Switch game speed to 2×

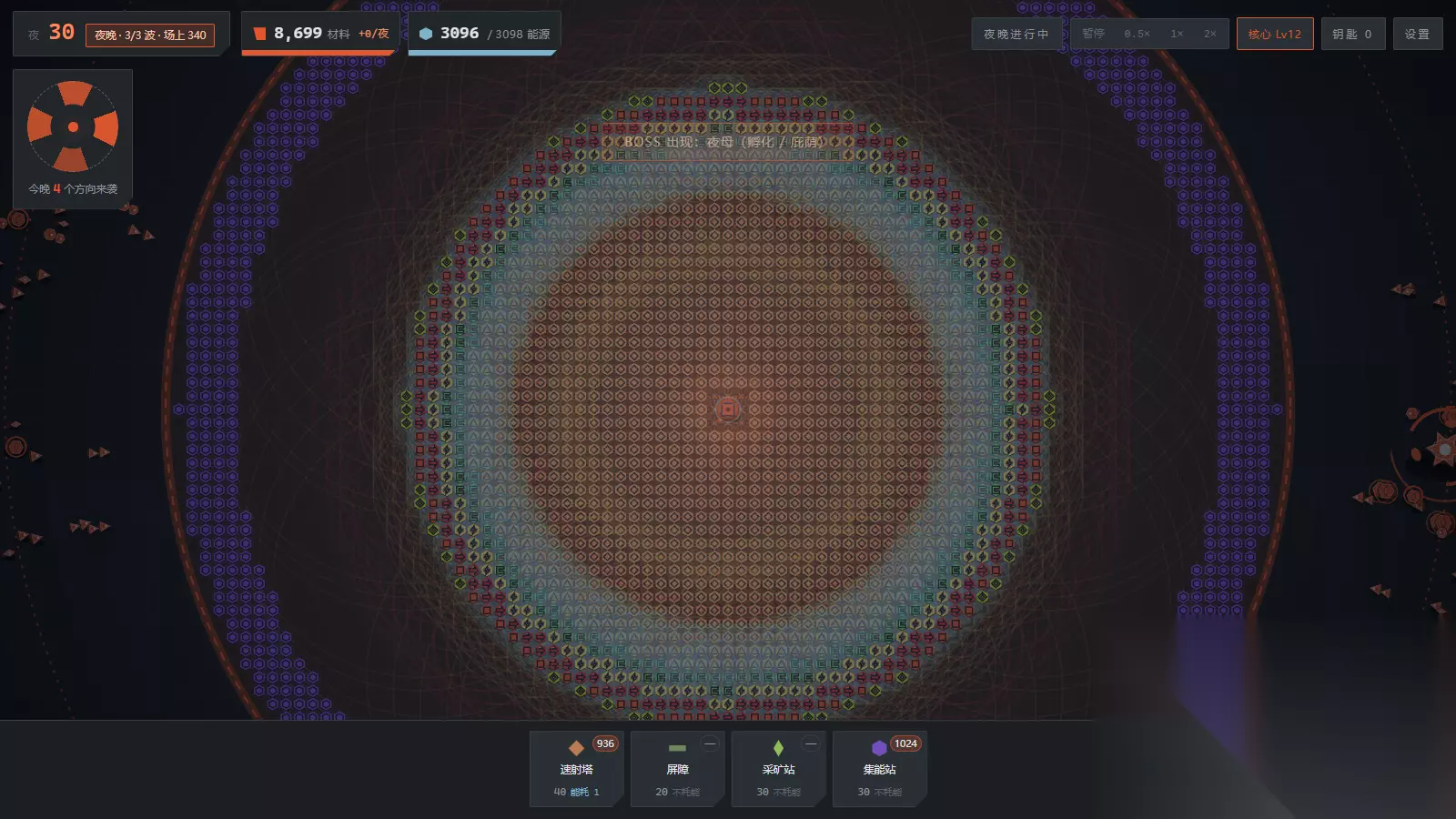(x=1209, y=34)
